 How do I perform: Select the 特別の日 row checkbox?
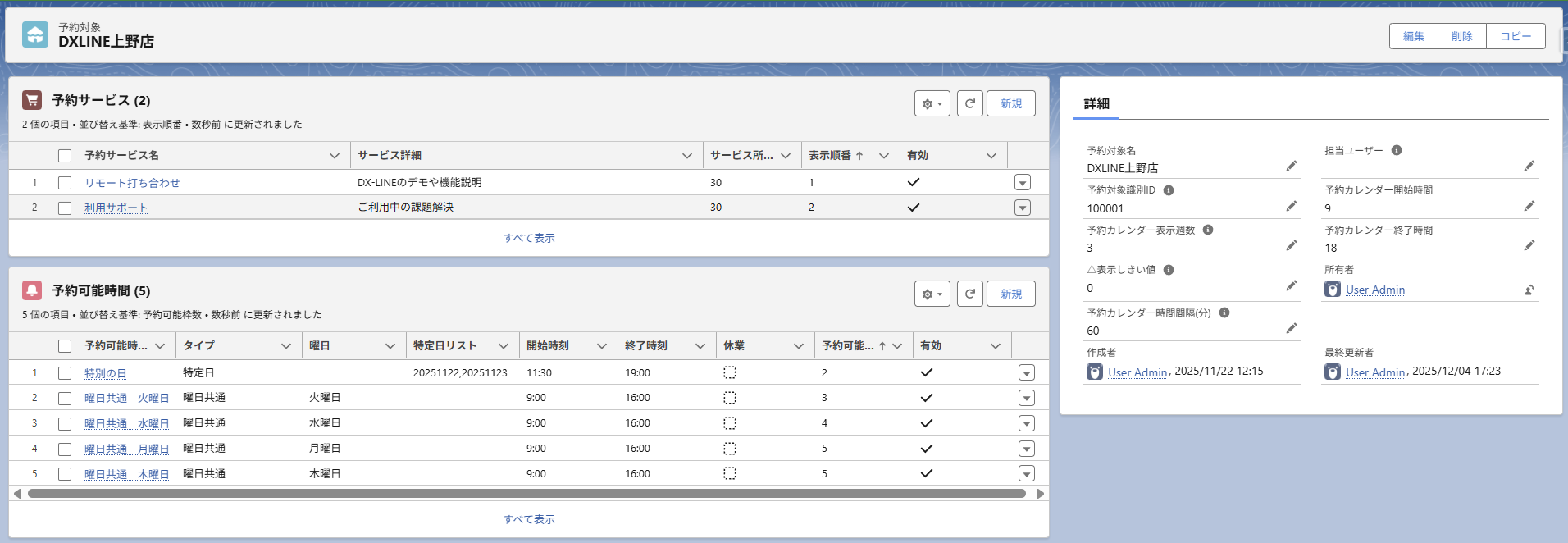pyautogui.click(x=65, y=373)
